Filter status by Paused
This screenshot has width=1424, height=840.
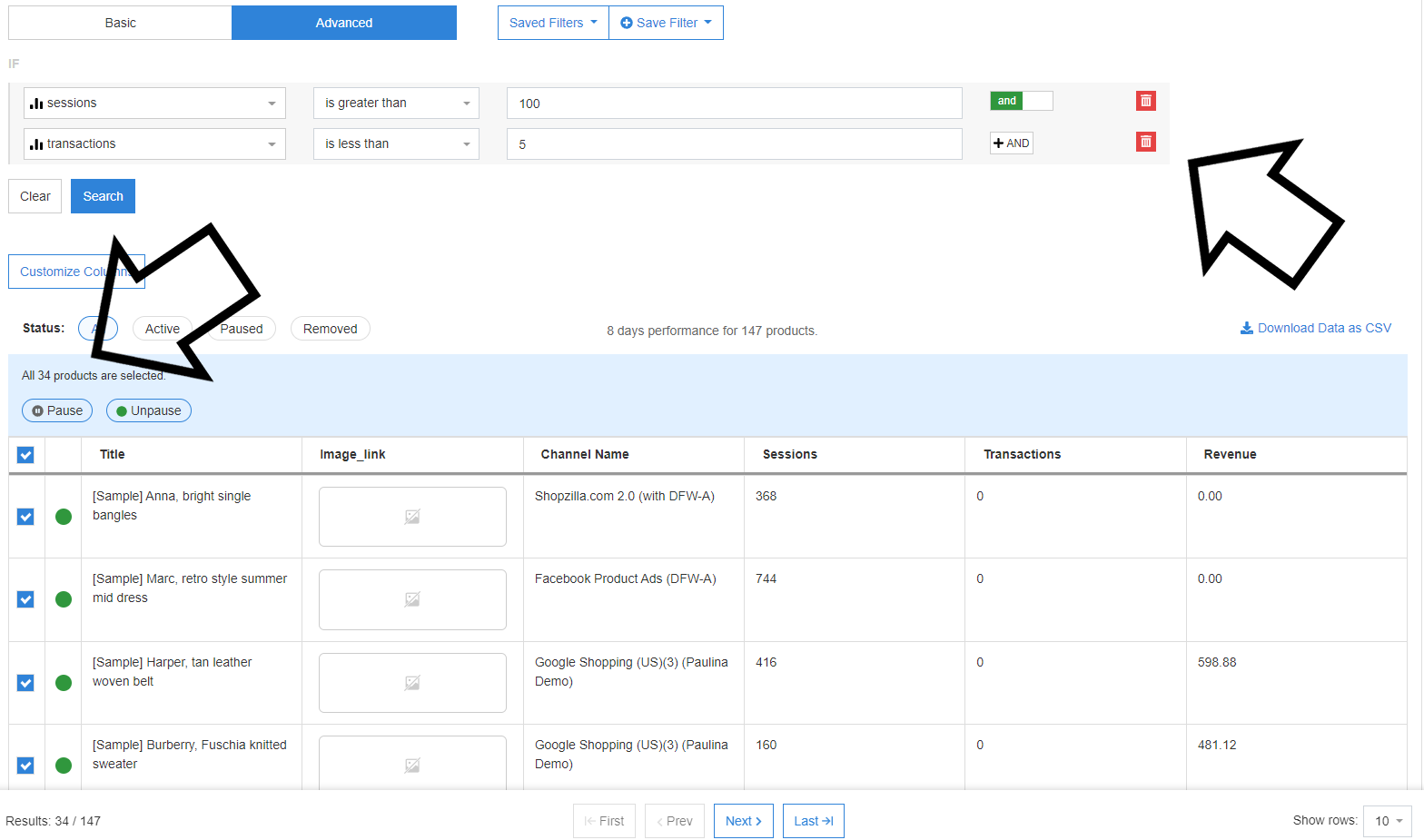click(241, 329)
